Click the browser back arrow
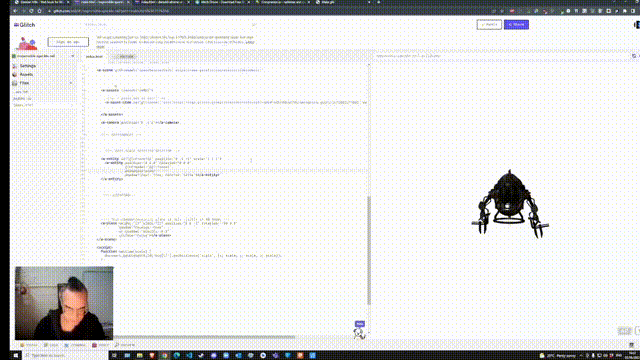The image size is (640, 360). click(15, 11)
